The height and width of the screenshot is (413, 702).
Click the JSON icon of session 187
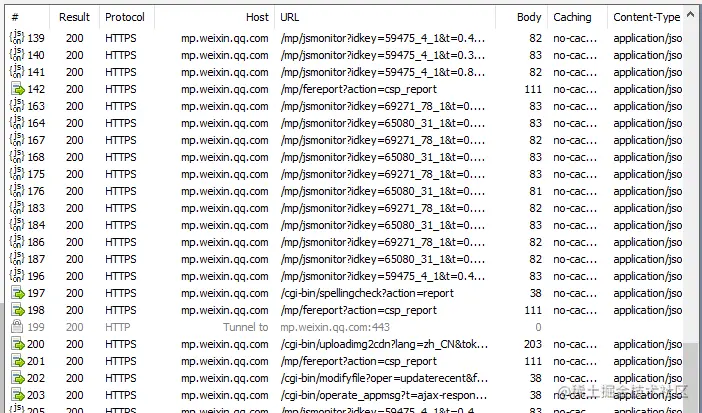17,259
